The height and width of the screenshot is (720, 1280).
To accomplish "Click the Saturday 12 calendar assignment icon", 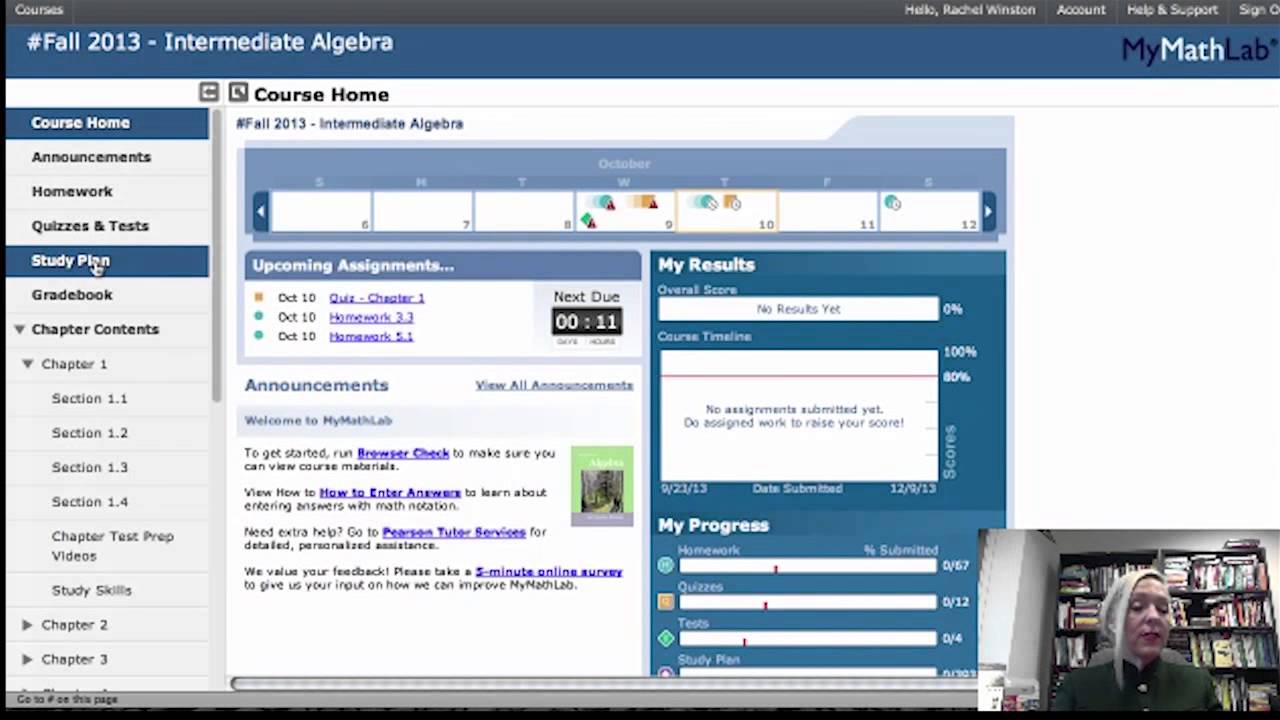I will 893,203.
